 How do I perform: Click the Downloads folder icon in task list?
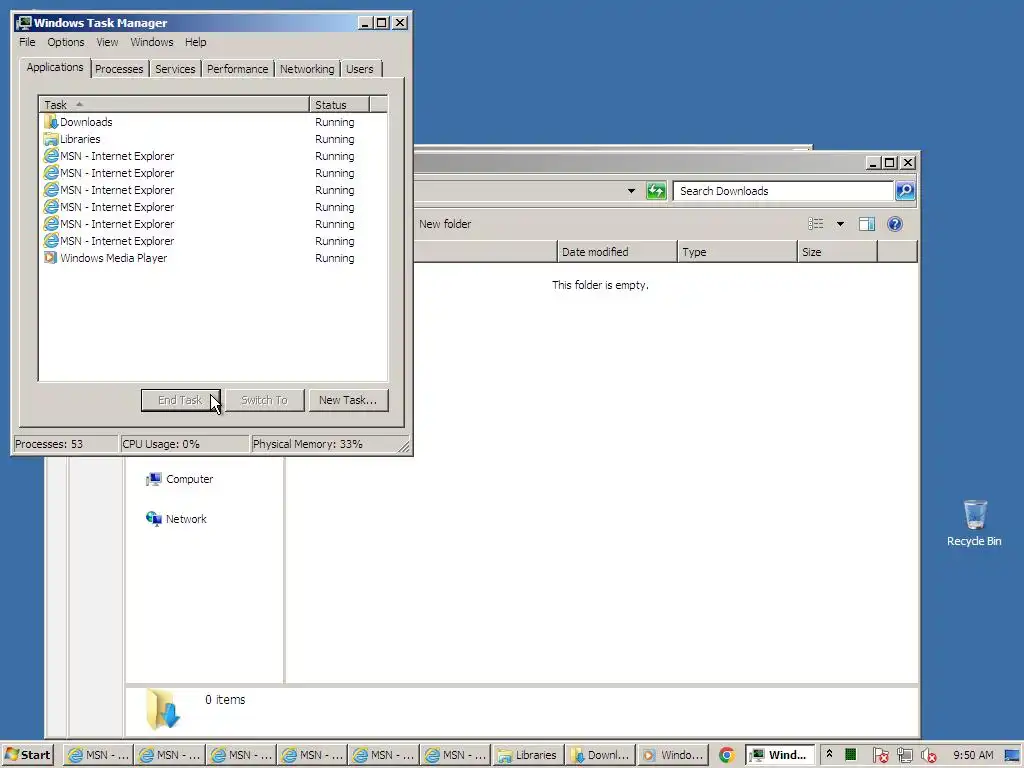[50, 122]
